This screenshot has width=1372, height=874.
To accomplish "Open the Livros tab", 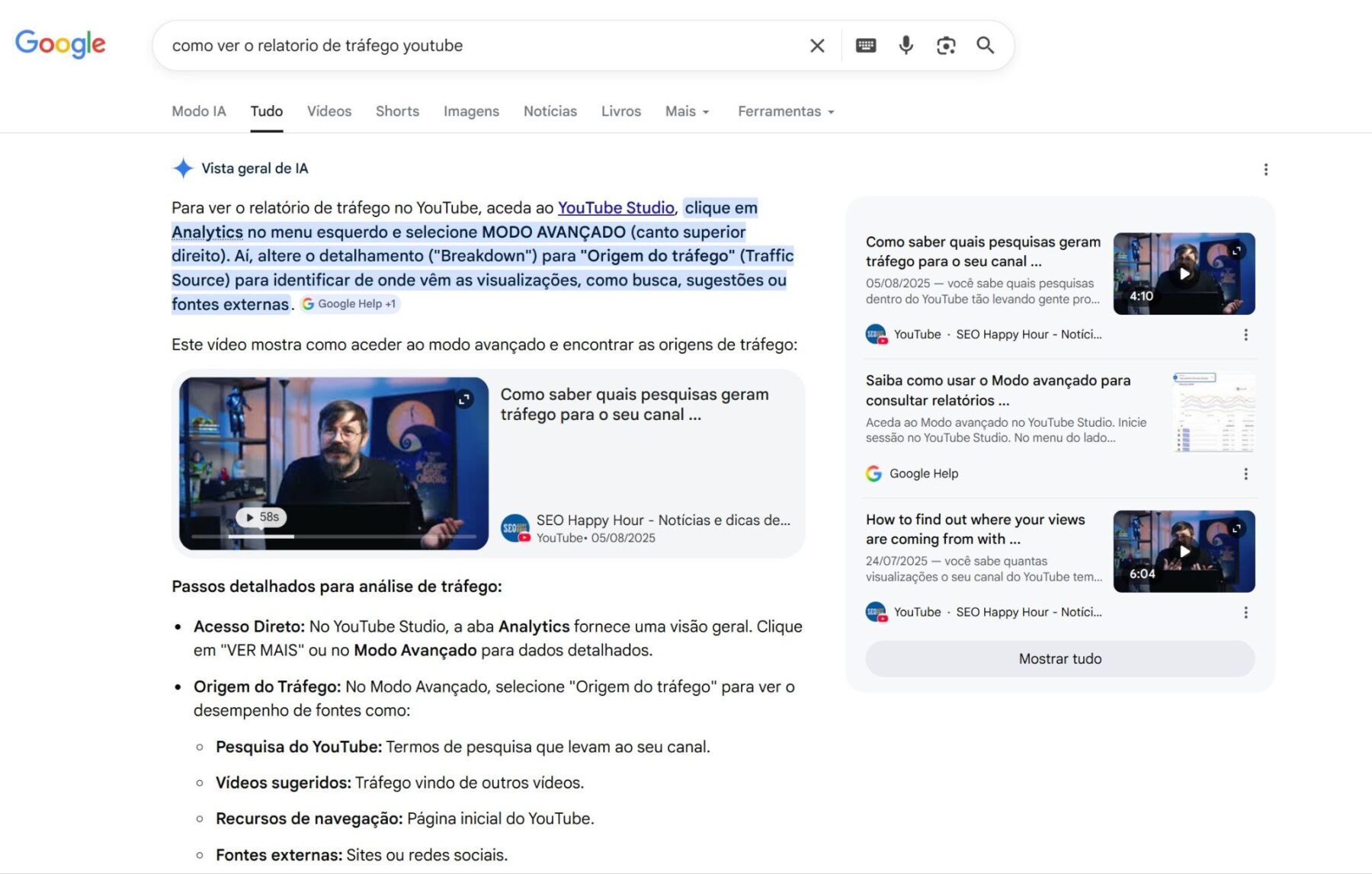I will pyautogui.click(x=621, y=111).
